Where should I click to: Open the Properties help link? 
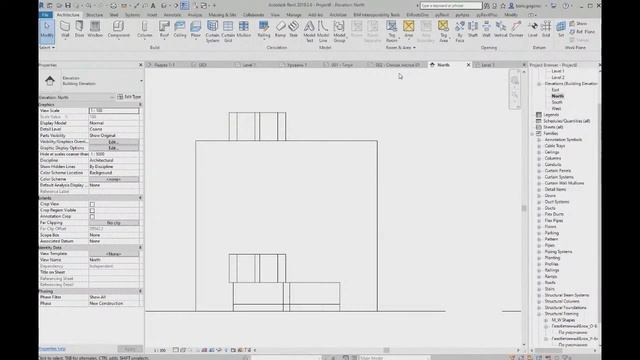(52, 349)
